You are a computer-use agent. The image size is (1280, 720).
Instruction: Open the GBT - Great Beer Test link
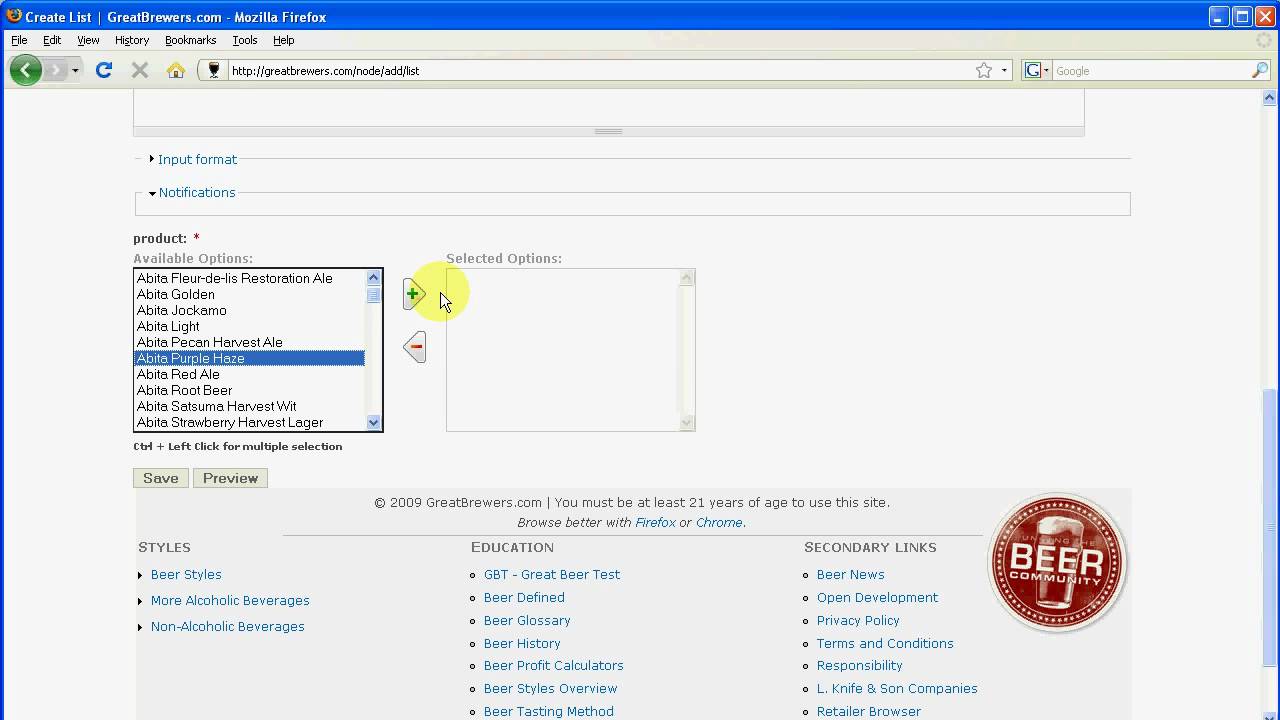pos(552,574)
